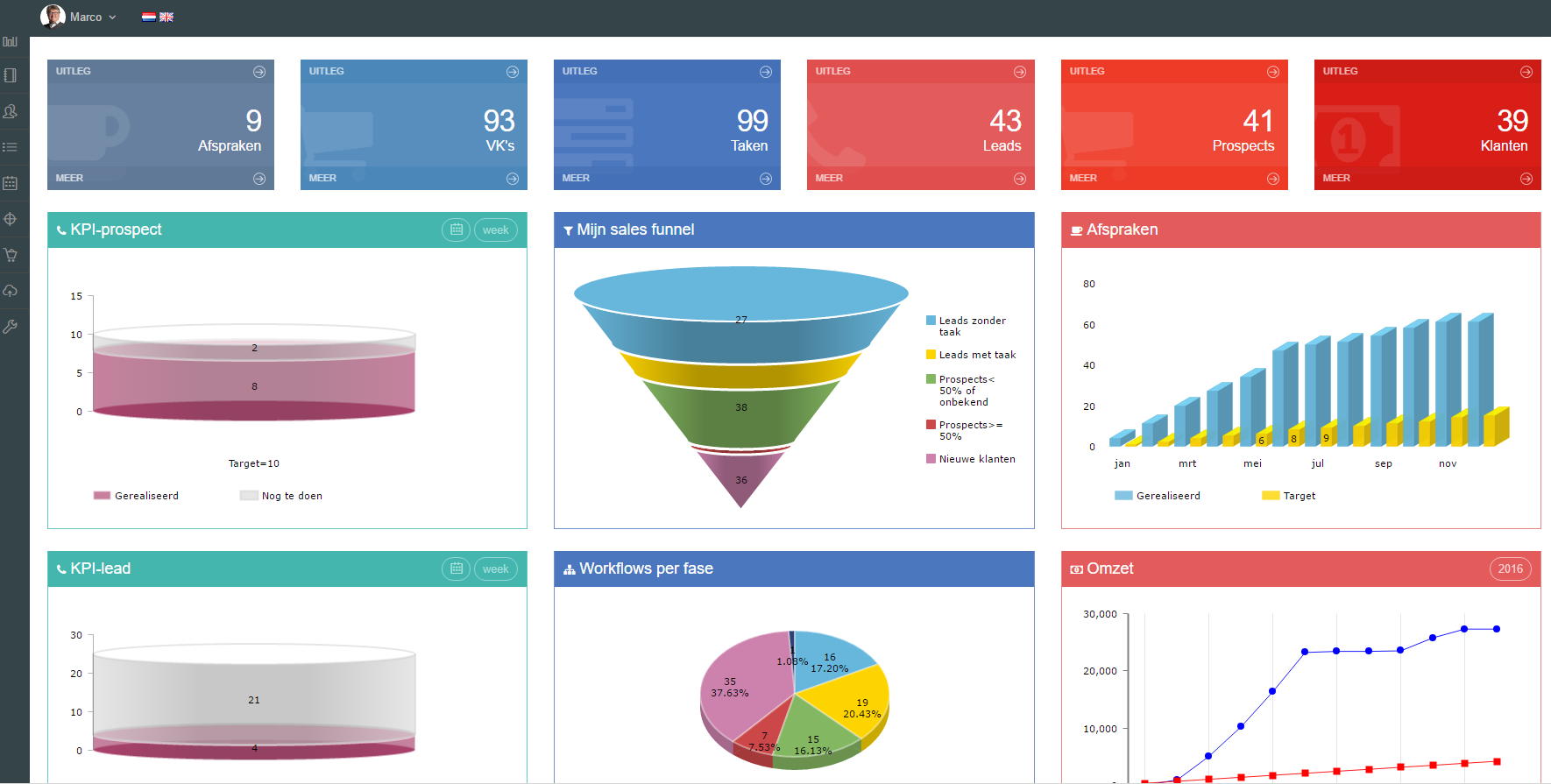Switch language to Dutch flag
The width and height of the screenshot is (1551, 784).
coord(149,17)
